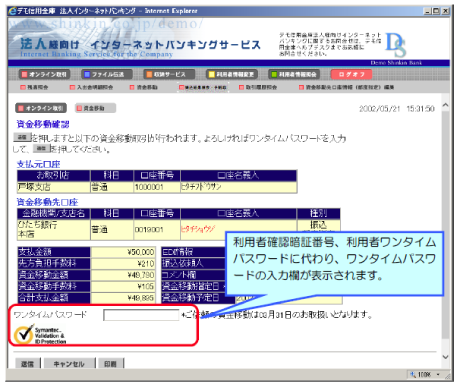Screen dimensions: 460x386
Task: Open the オンライン取引 main menu button
Action: (44, 74)
